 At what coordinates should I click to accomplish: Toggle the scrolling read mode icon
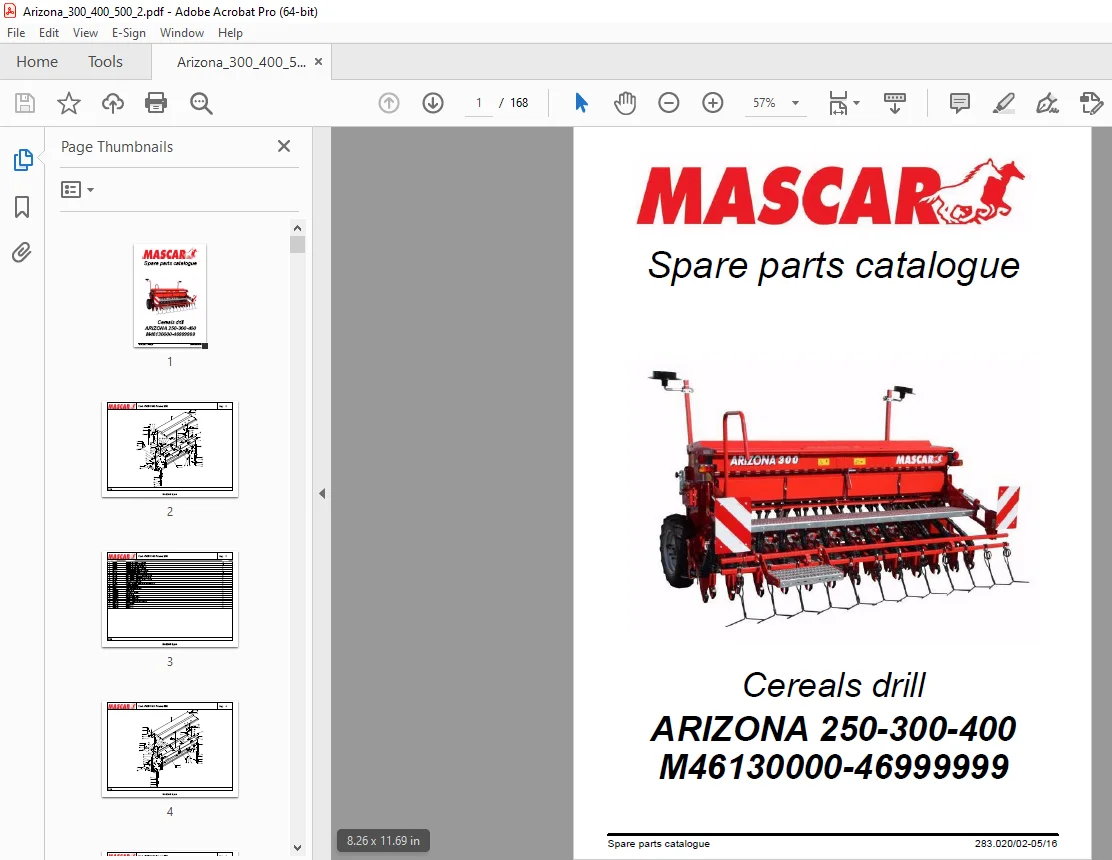(894, 103)
